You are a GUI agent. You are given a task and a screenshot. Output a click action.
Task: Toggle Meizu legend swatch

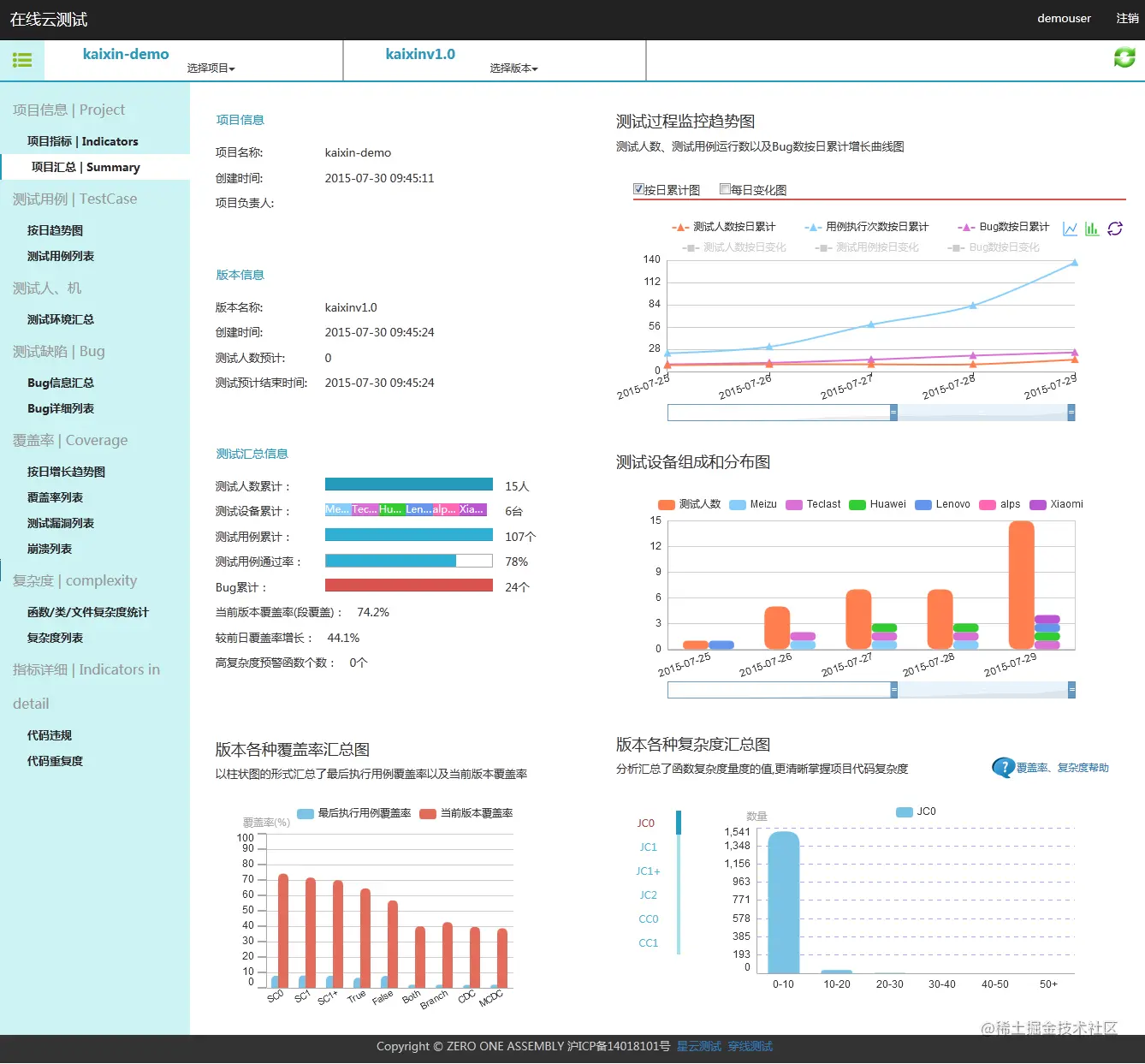738,505
